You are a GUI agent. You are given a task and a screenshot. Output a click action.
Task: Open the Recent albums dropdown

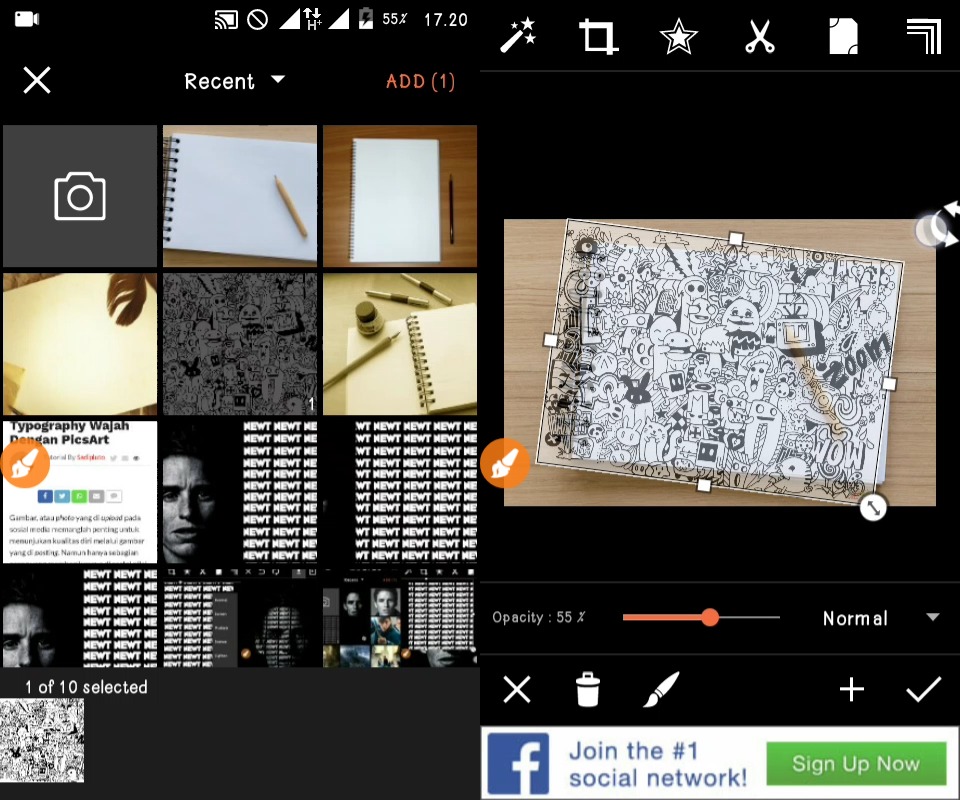tap(234, 81)
